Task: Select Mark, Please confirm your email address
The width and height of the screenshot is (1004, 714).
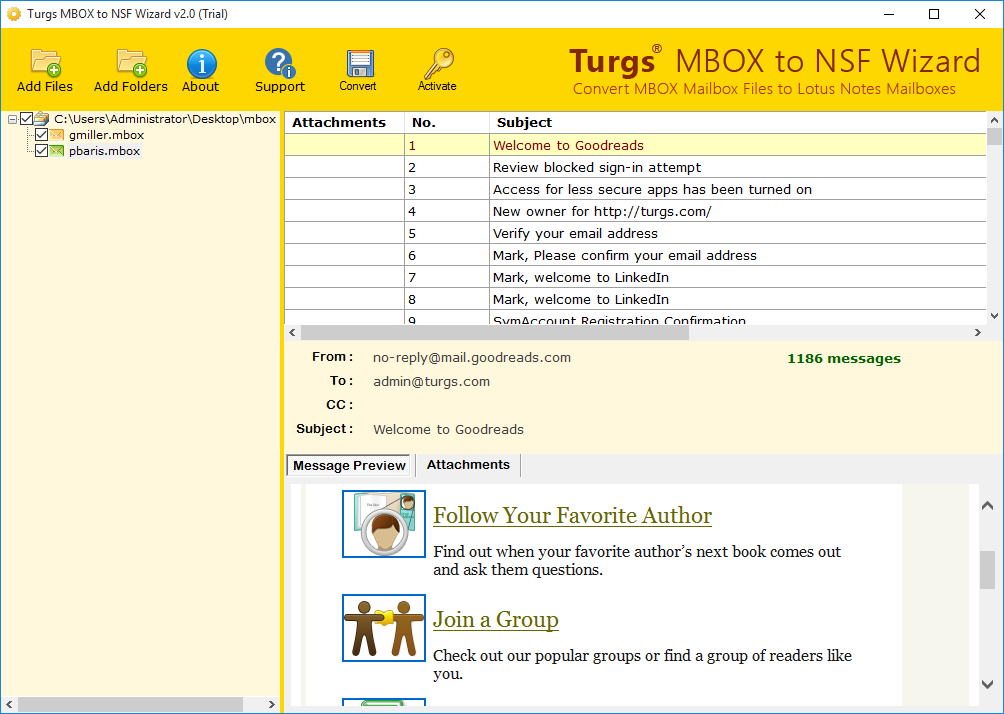Action: click(x=635, y=256)
